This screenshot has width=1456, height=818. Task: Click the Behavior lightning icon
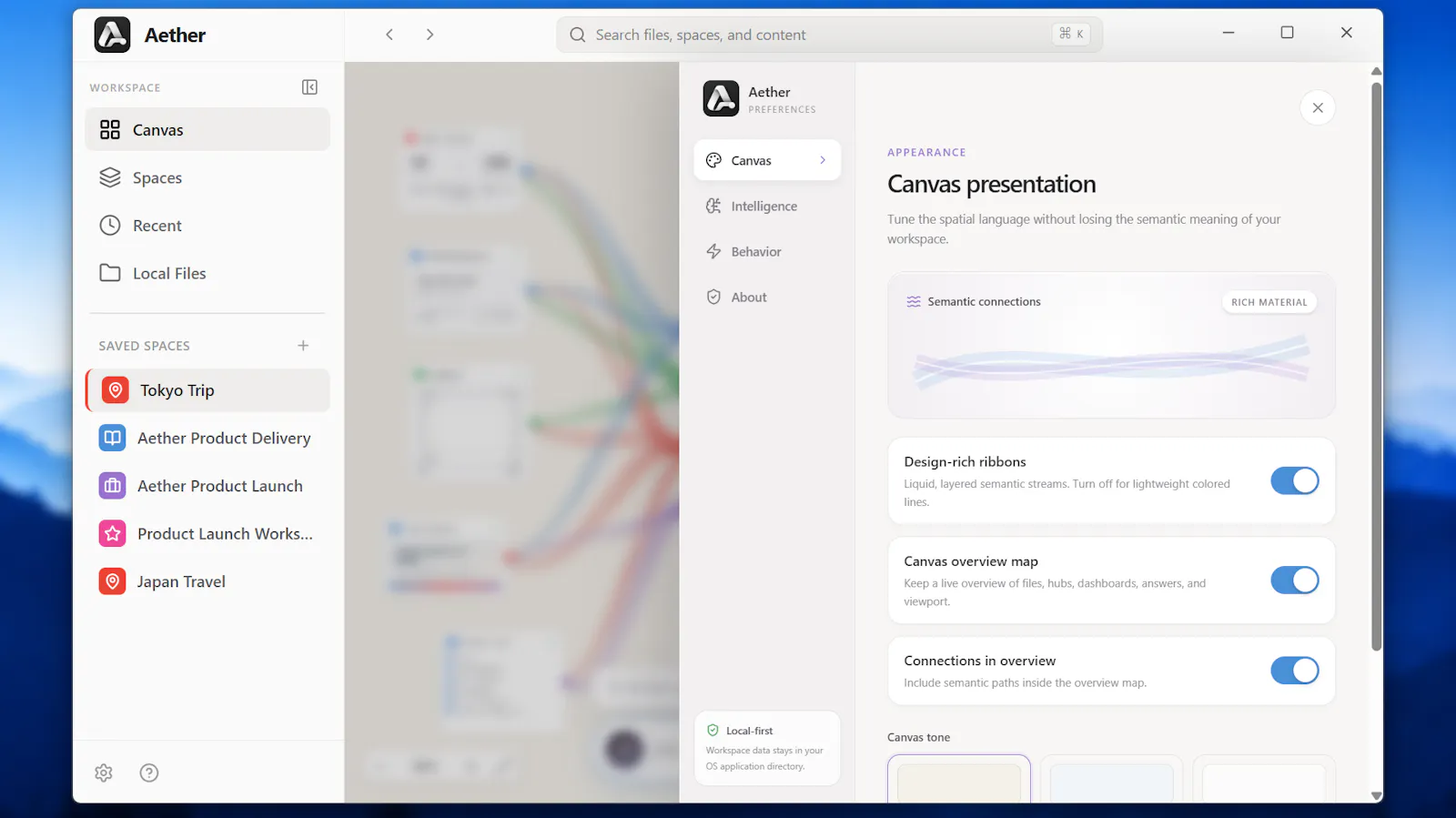click(x=713, y=252)
